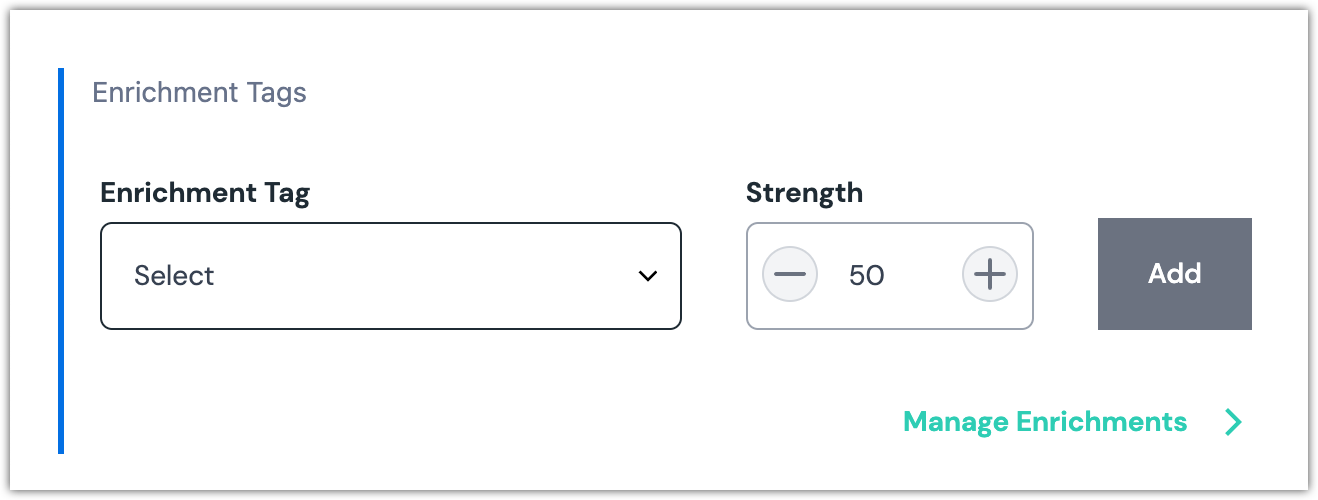Increase strength with the plus button

[x=989, y=274]
